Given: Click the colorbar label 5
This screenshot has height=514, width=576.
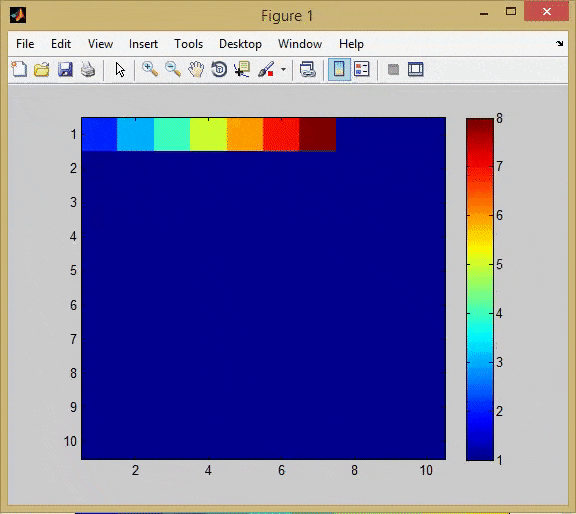Looking at the screenshot, I should tap(499, 264).
